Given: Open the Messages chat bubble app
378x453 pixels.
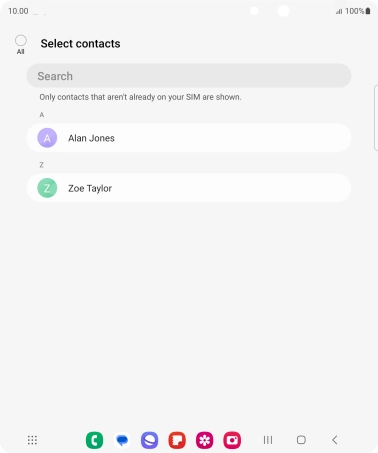Looking at the screenshot, I should pos(122,440).
